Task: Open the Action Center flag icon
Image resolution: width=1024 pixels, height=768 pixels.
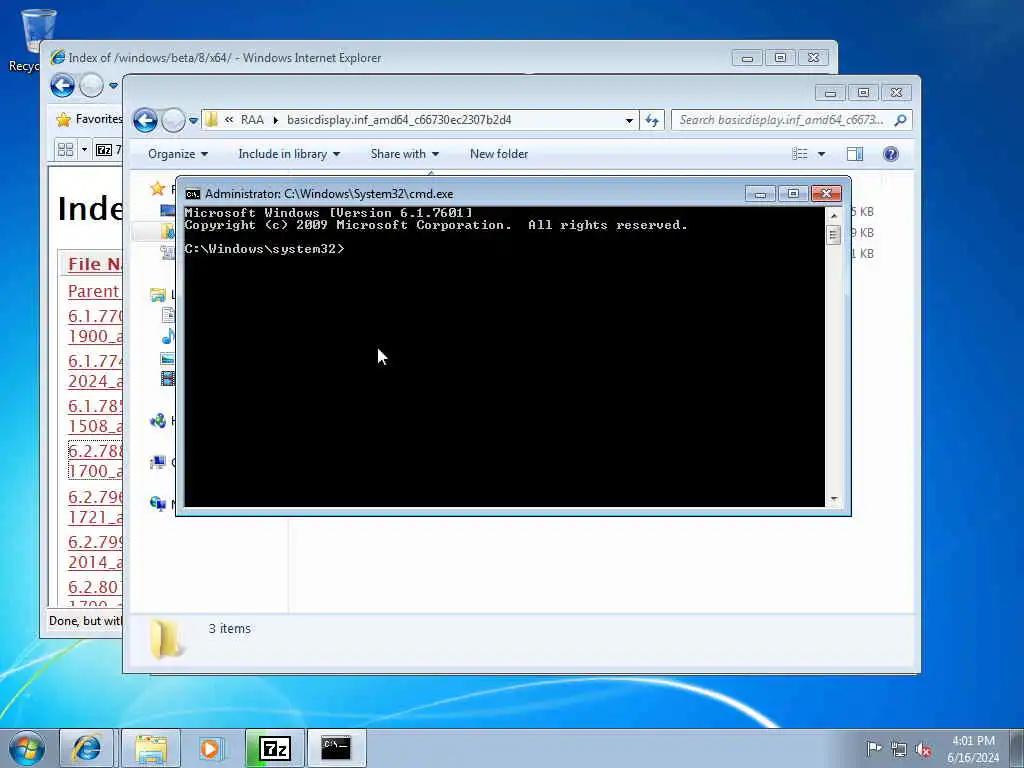Action: coord(873,748)
